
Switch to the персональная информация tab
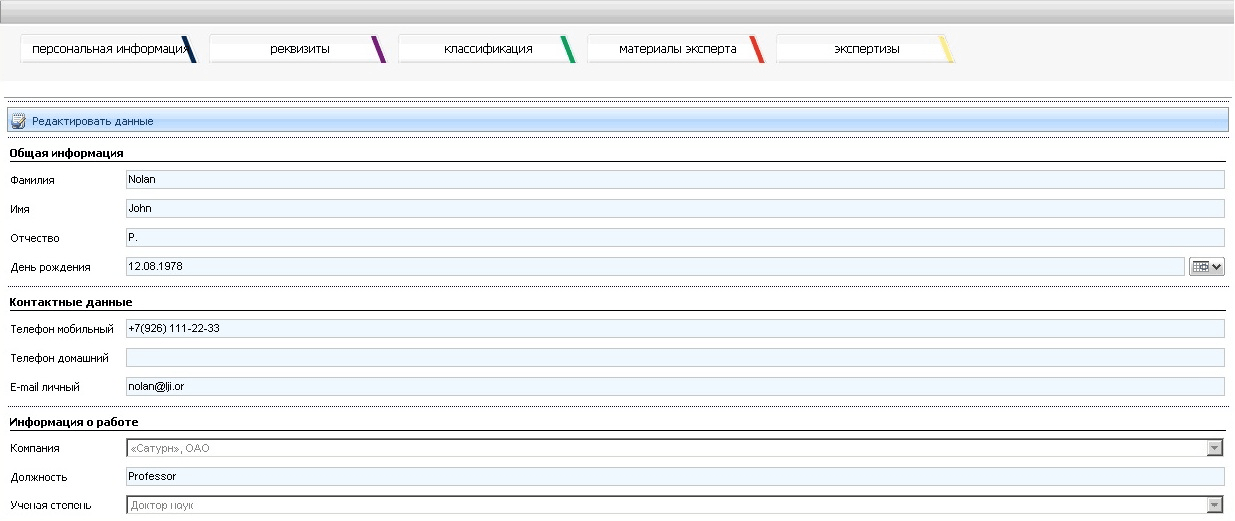point(108,49)
